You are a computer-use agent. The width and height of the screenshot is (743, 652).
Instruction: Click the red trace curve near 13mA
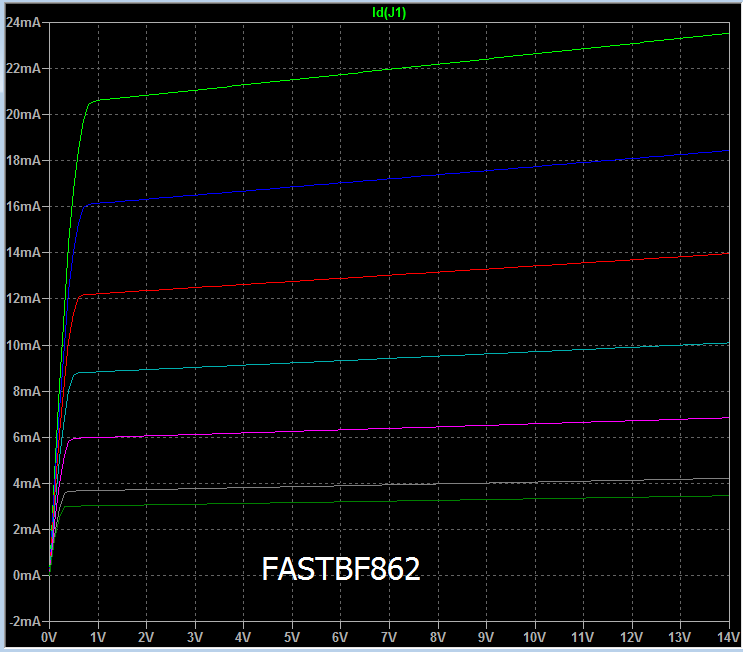tap(389, 275)
